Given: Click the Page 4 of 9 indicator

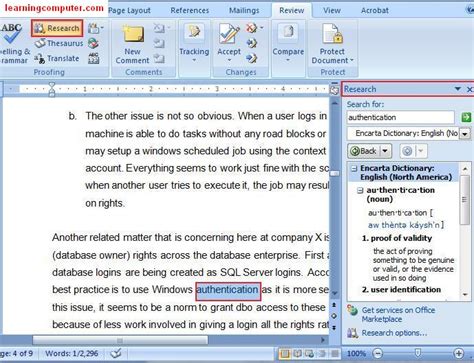Looking at the screenshot, I should pos(17,353).
